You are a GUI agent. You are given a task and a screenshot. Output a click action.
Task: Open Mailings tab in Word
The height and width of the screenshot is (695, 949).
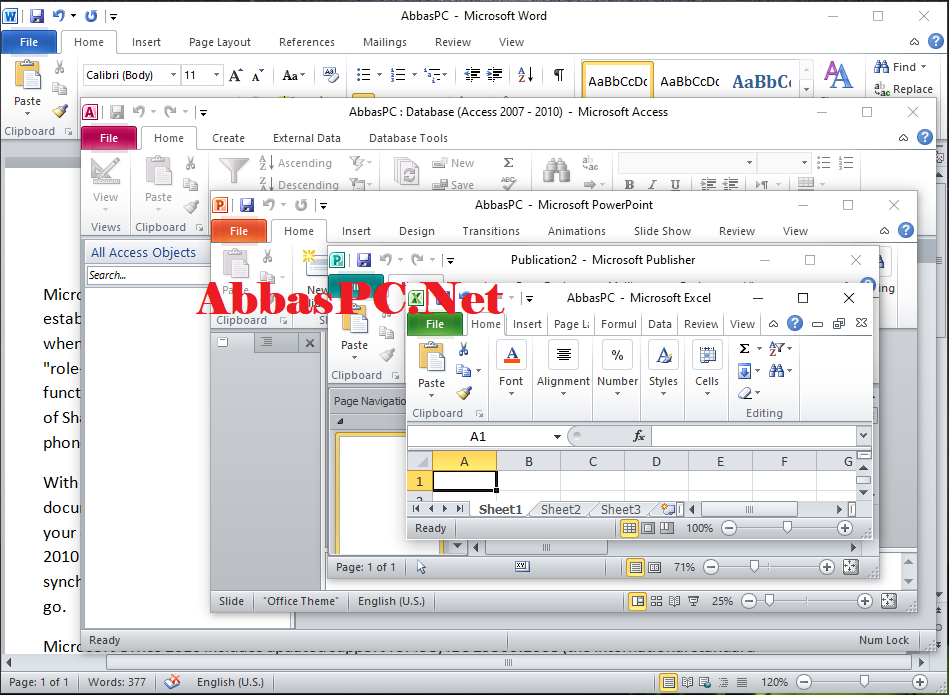pyautogui.click(x=385, y=42)
